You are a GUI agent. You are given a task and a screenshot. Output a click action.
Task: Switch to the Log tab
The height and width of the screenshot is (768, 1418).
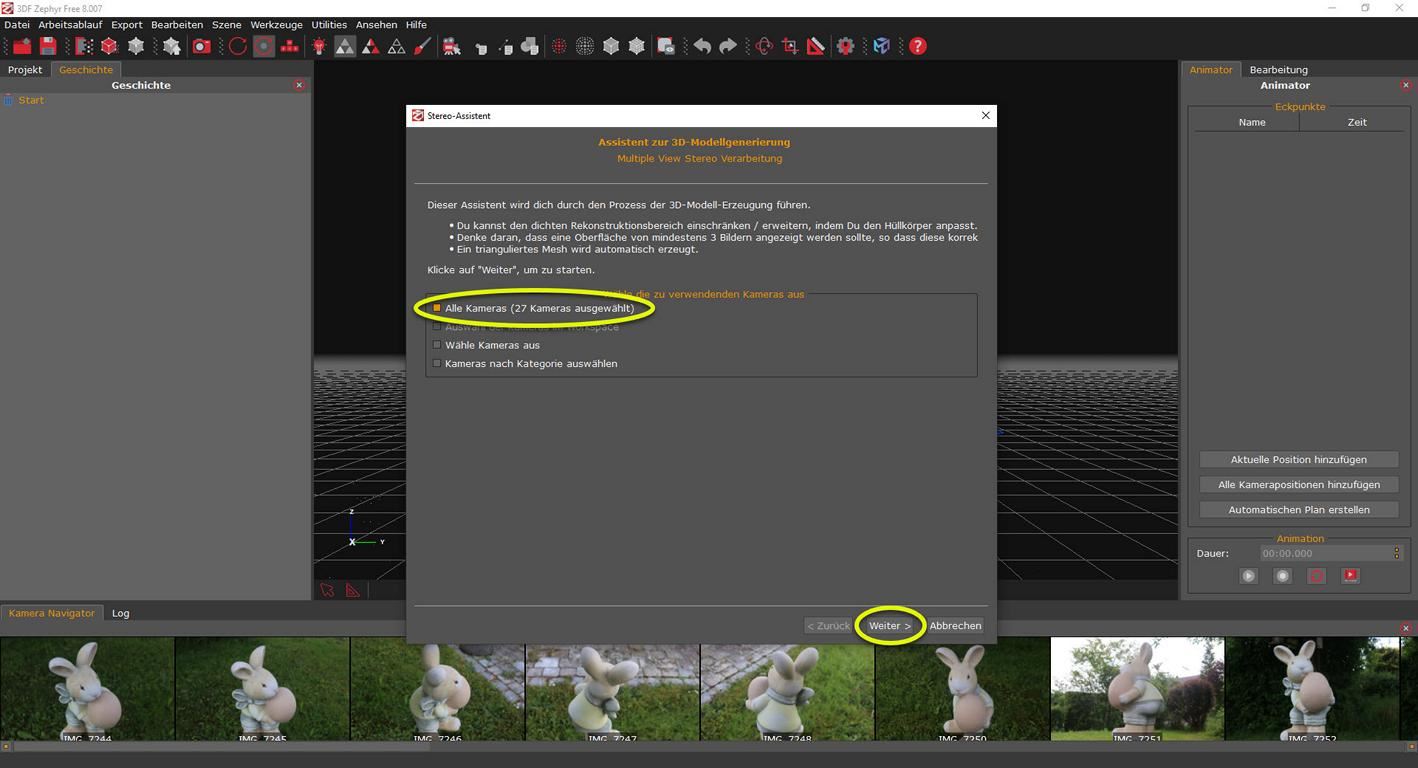click(120, 613)
